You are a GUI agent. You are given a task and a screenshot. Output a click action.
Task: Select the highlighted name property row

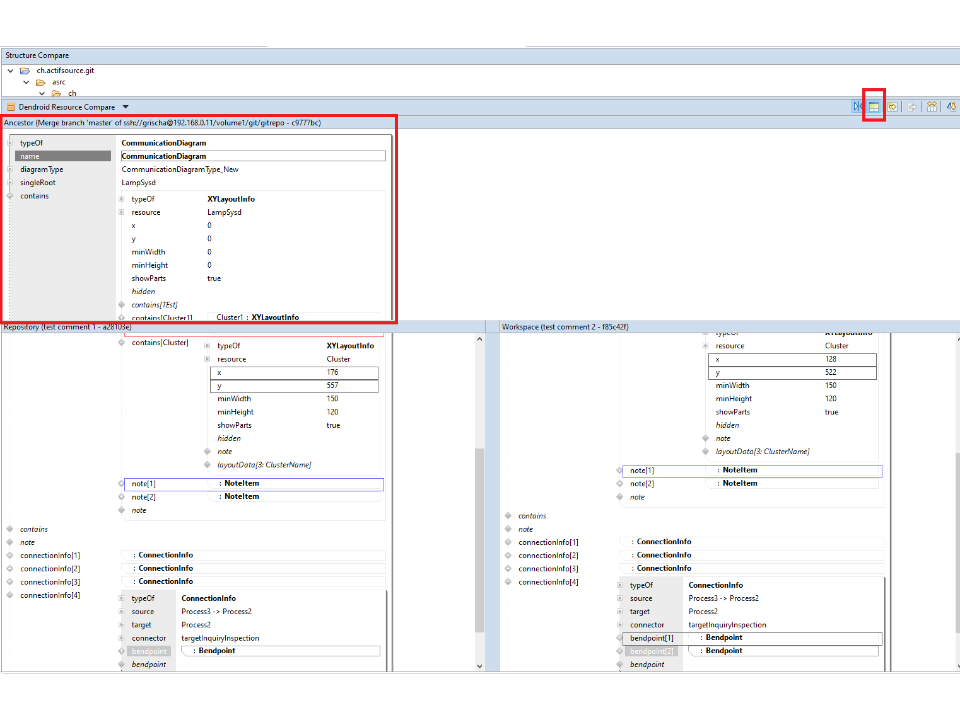pyautogui.click(x=62, y=156)
